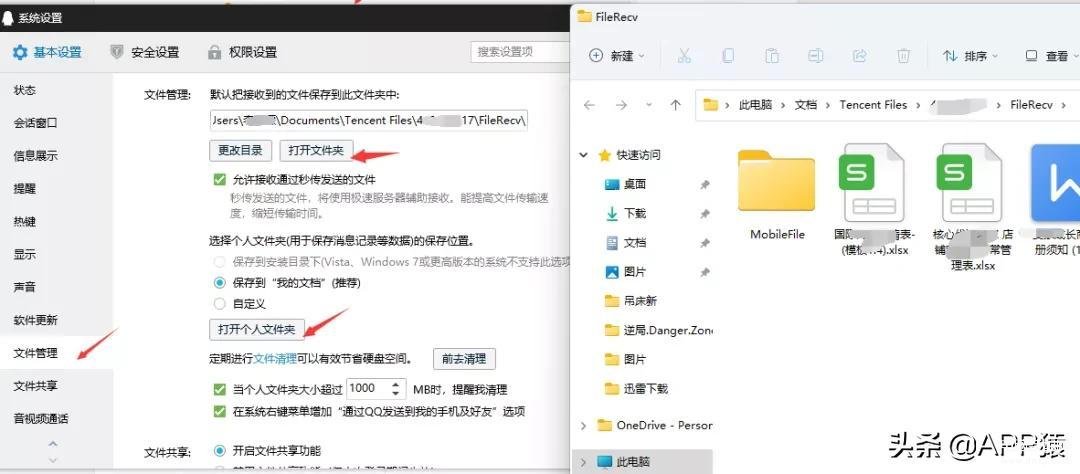Click the 搜索设置项 search field
Image resolution: width=1080 pixels, height=474 pixels.
(519, 52)
